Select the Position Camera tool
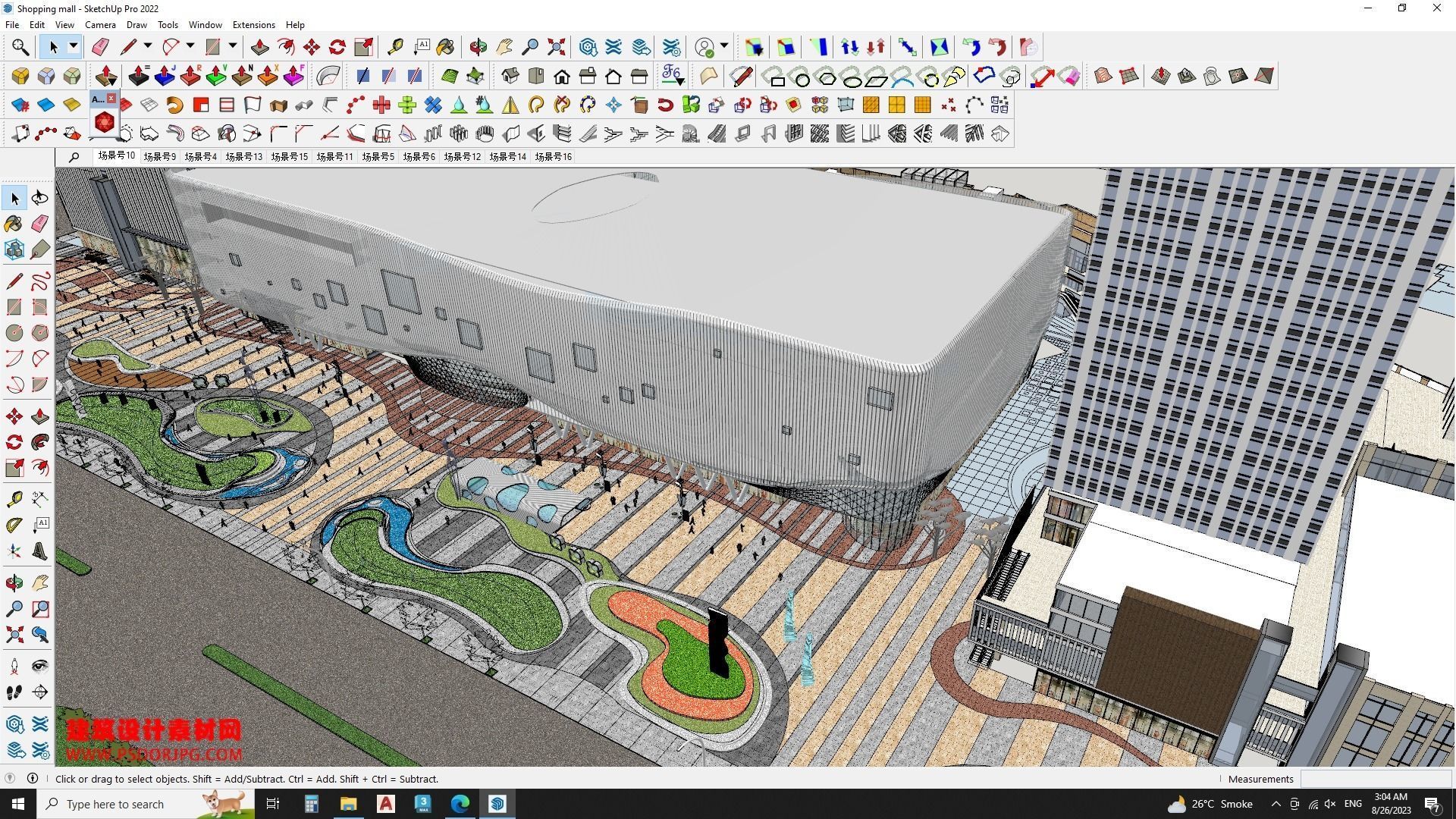This screenshot has height=819, width=1456. click(14, 667)
